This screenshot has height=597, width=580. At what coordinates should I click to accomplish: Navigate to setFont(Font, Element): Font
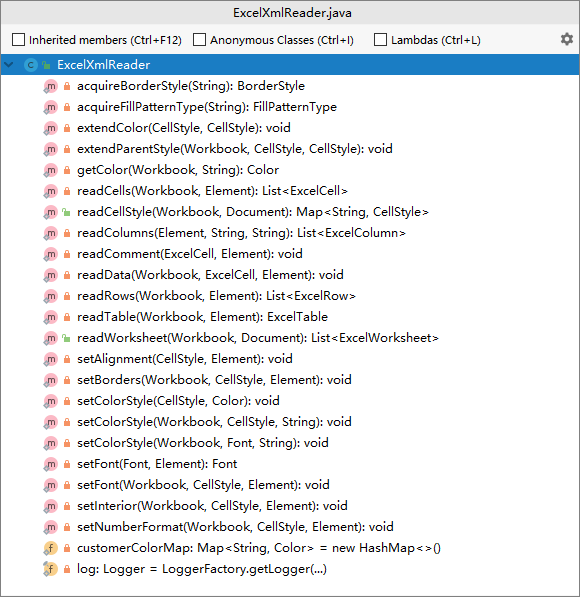(157, 464)
